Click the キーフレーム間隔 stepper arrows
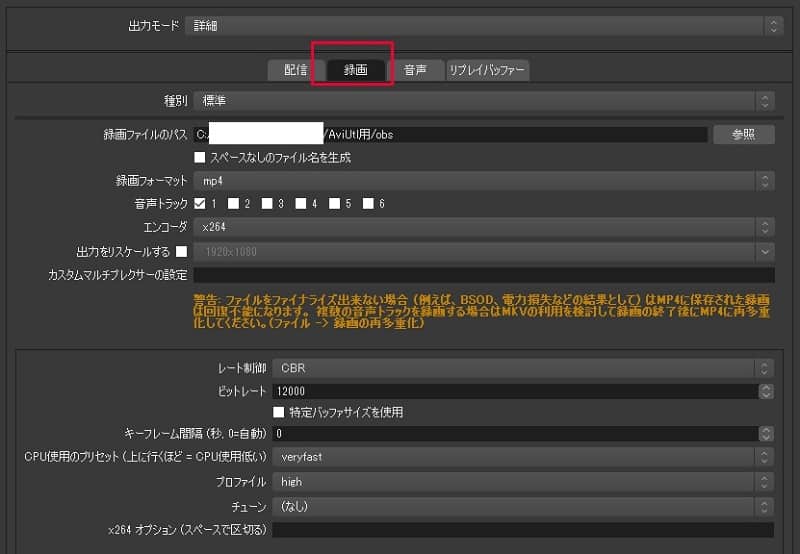Viewport: 800px width, 554px height. click(x=766, y=434)
